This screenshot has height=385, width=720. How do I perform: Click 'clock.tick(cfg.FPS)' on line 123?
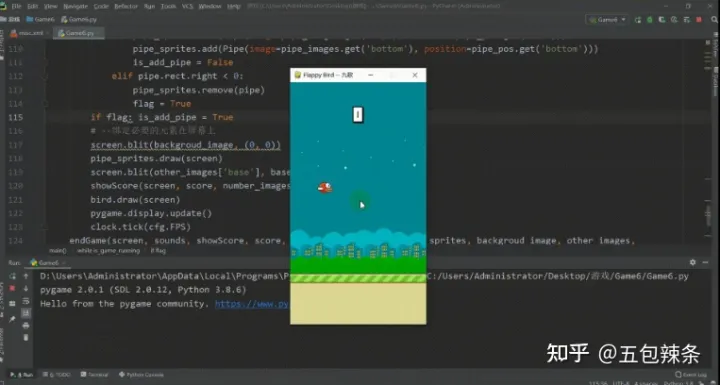point(141,227)
